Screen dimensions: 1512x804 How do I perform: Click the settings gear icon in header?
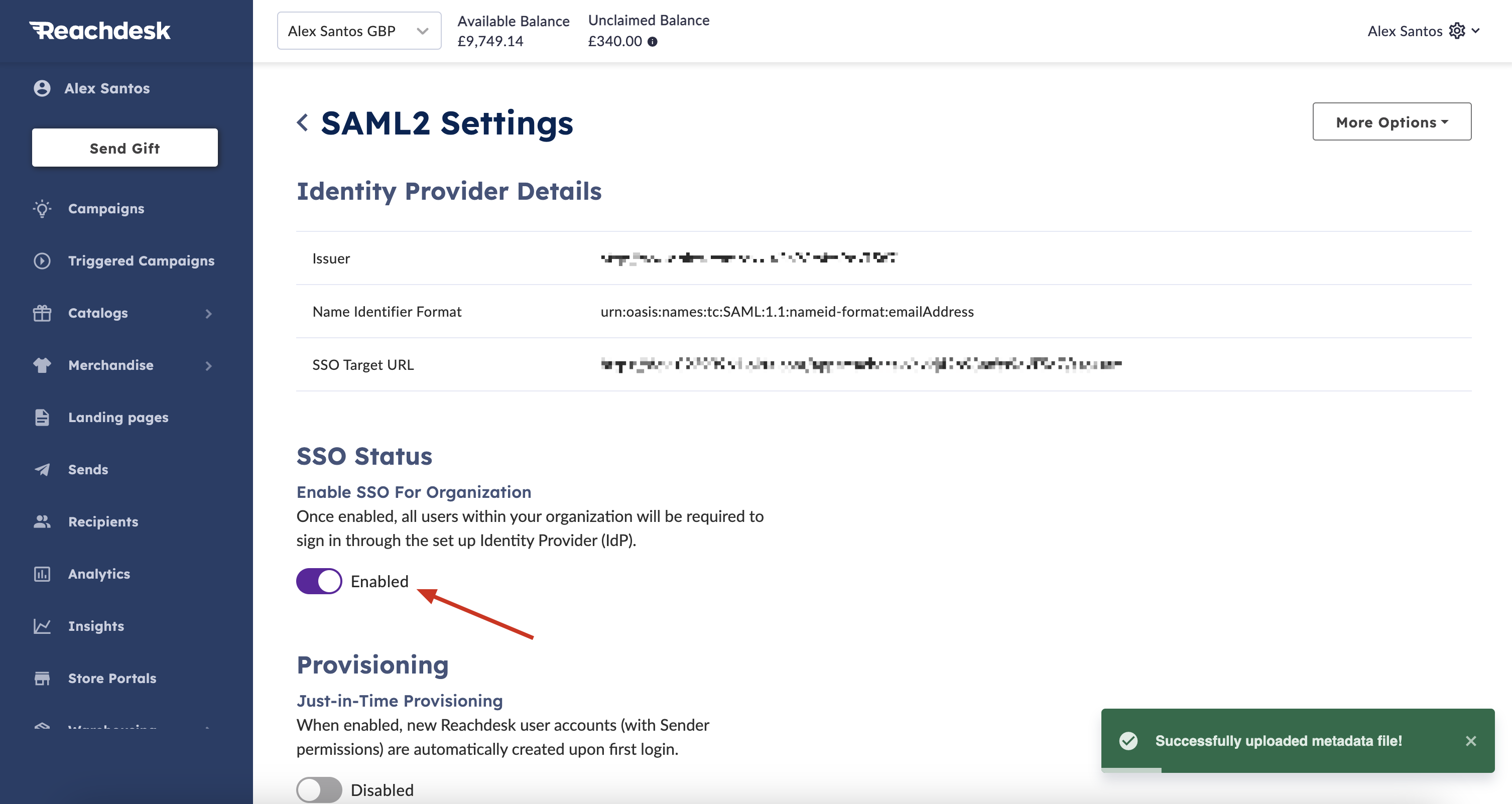[x=1457, y=31]
